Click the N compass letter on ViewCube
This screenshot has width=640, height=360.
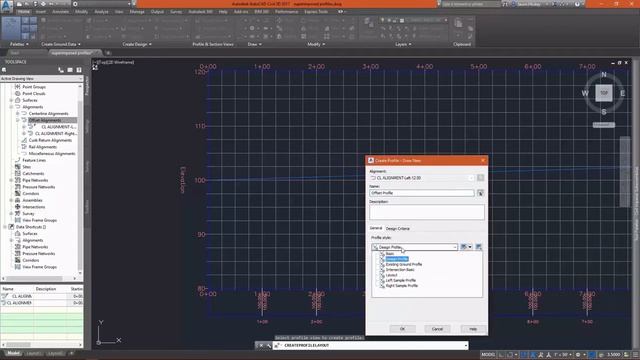pos(604,75)
